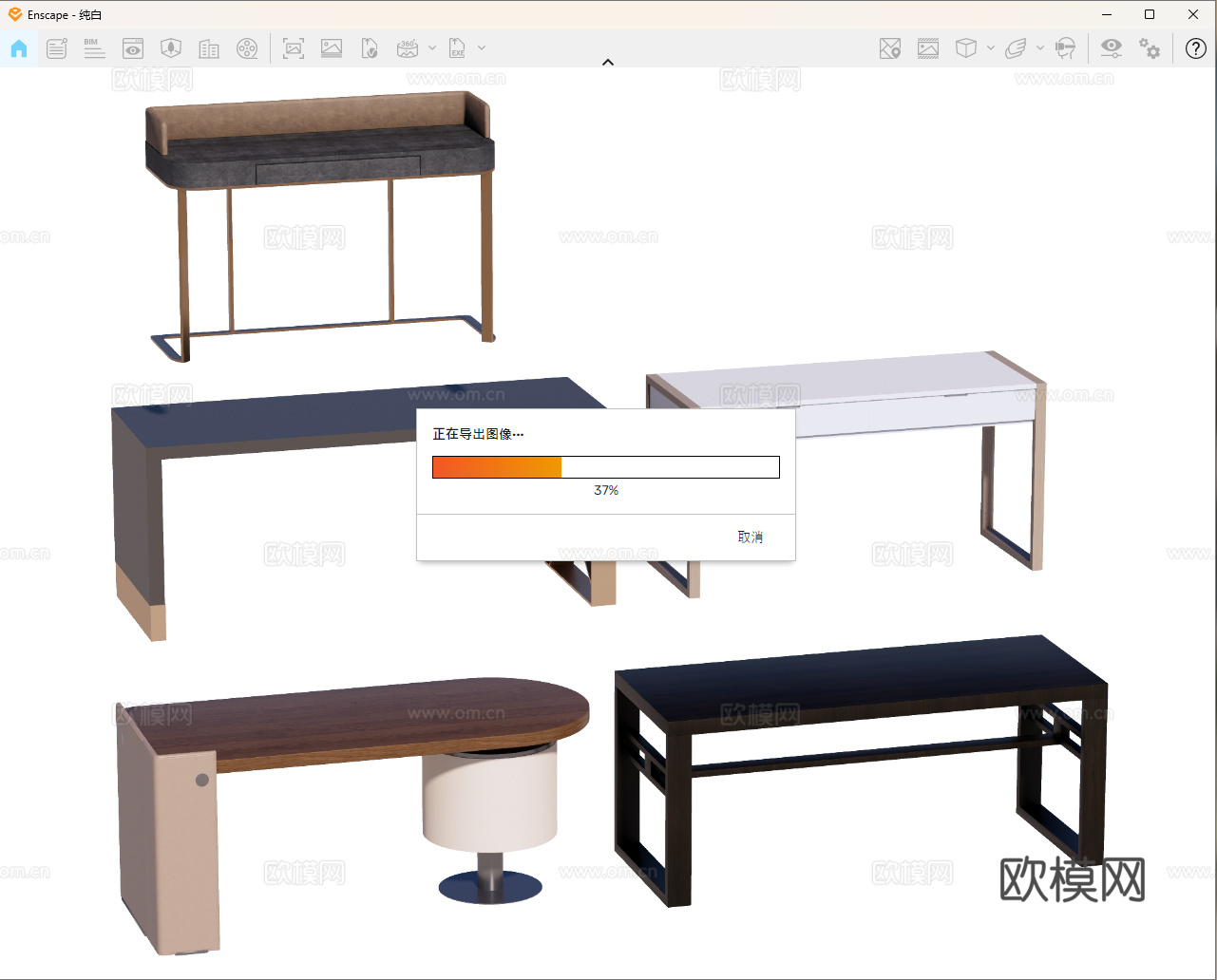1217x980 pixels.
Task: Click the export progress bar
Action: pos(606,467)
